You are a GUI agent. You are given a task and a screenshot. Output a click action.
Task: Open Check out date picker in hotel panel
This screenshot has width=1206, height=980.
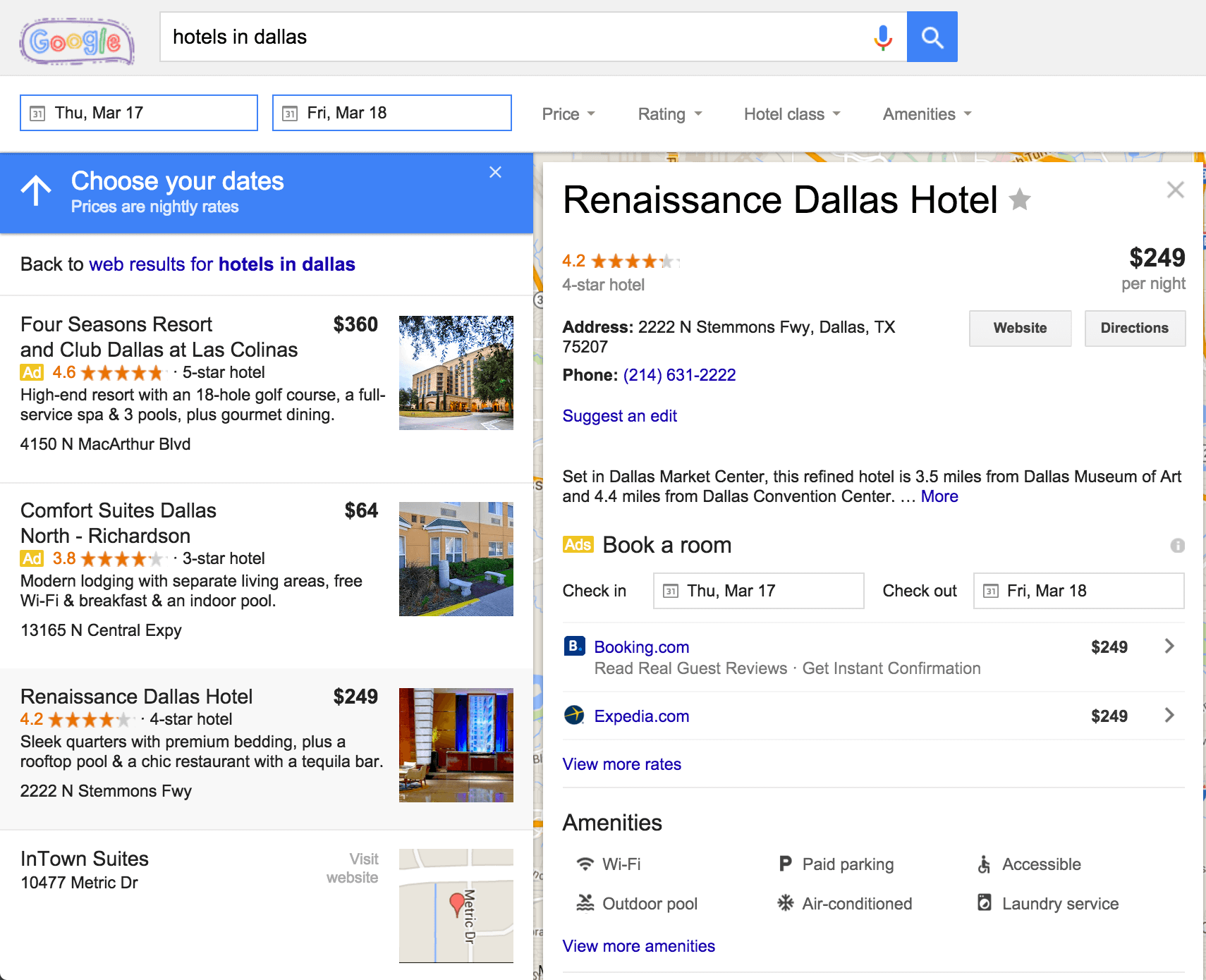1078,591
